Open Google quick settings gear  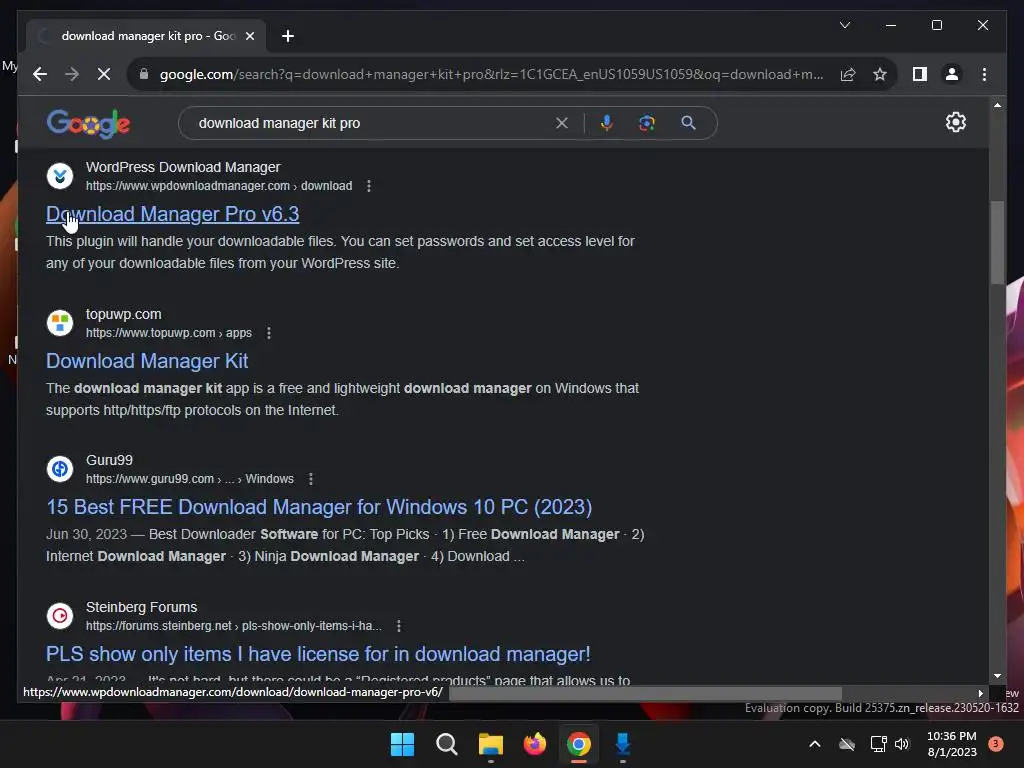click(x=955, y=122)
